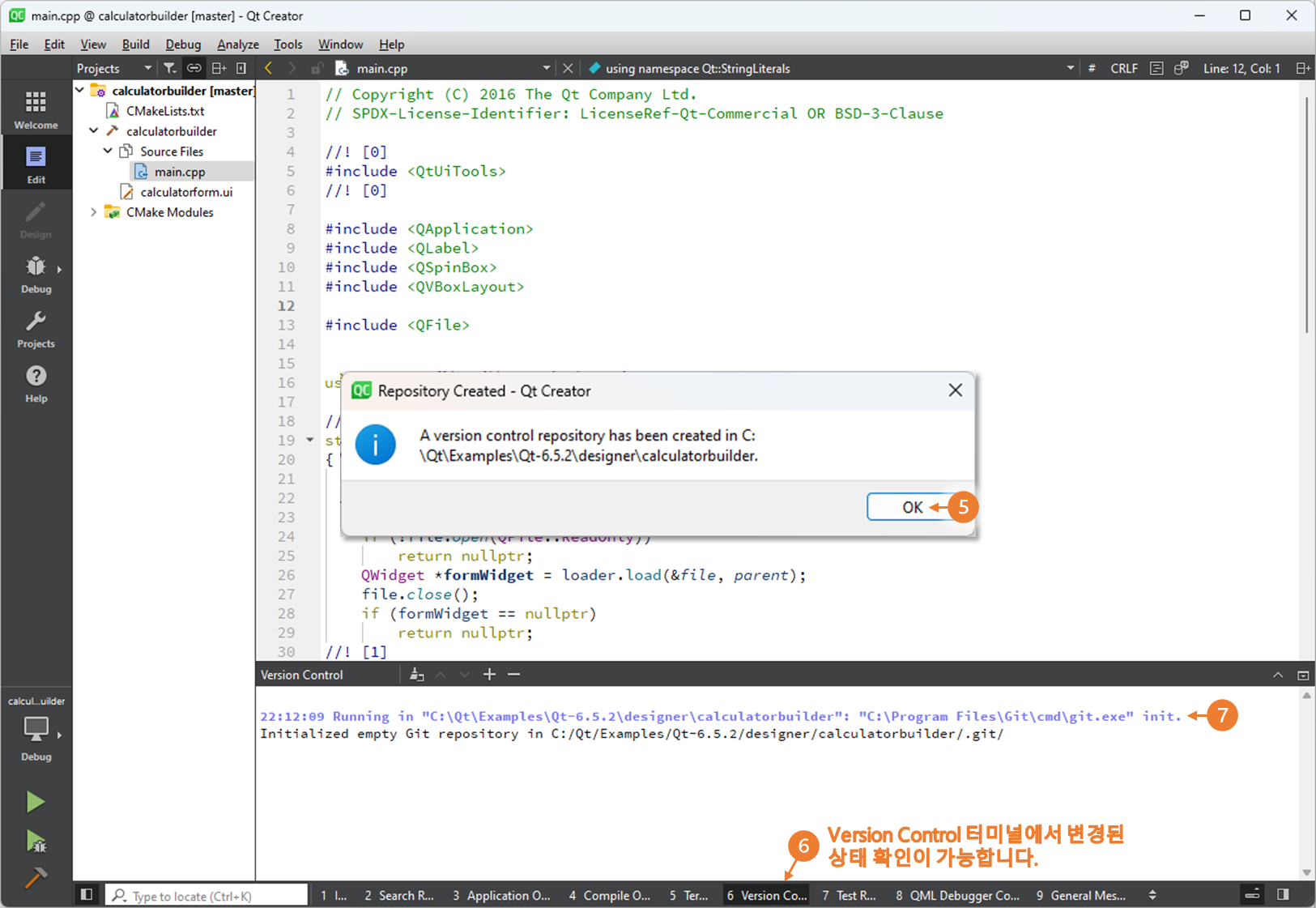
Task: Close the main.cpp document
Action: point(568,68)
